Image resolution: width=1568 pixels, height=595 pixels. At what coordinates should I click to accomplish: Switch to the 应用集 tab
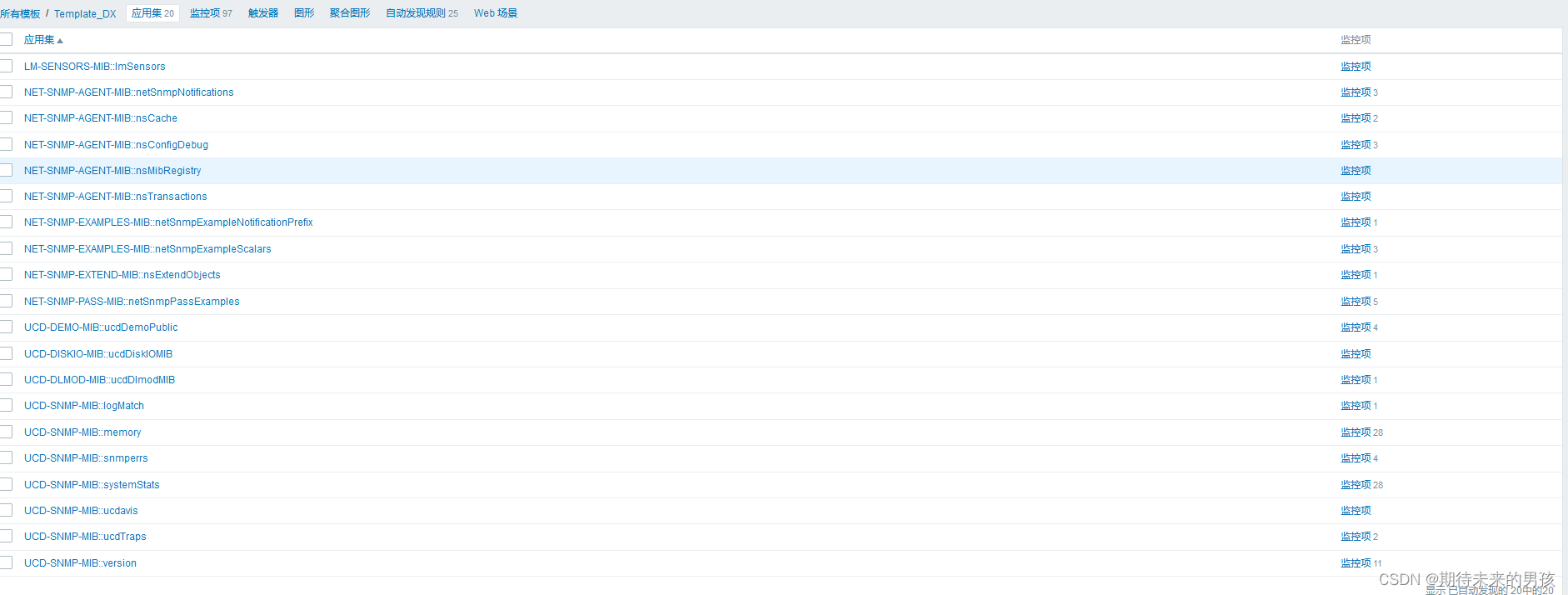pos(152,13)
